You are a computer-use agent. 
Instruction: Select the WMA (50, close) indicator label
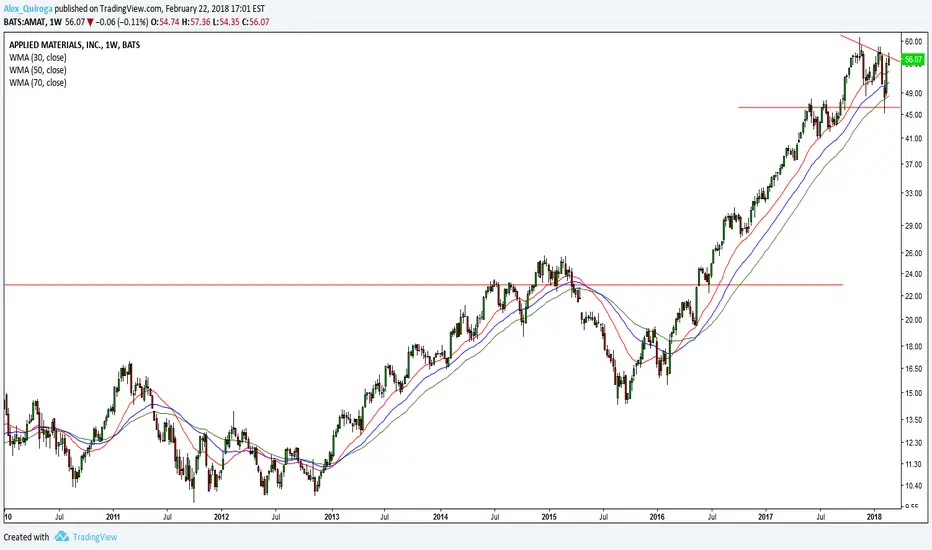coord(37,70)
